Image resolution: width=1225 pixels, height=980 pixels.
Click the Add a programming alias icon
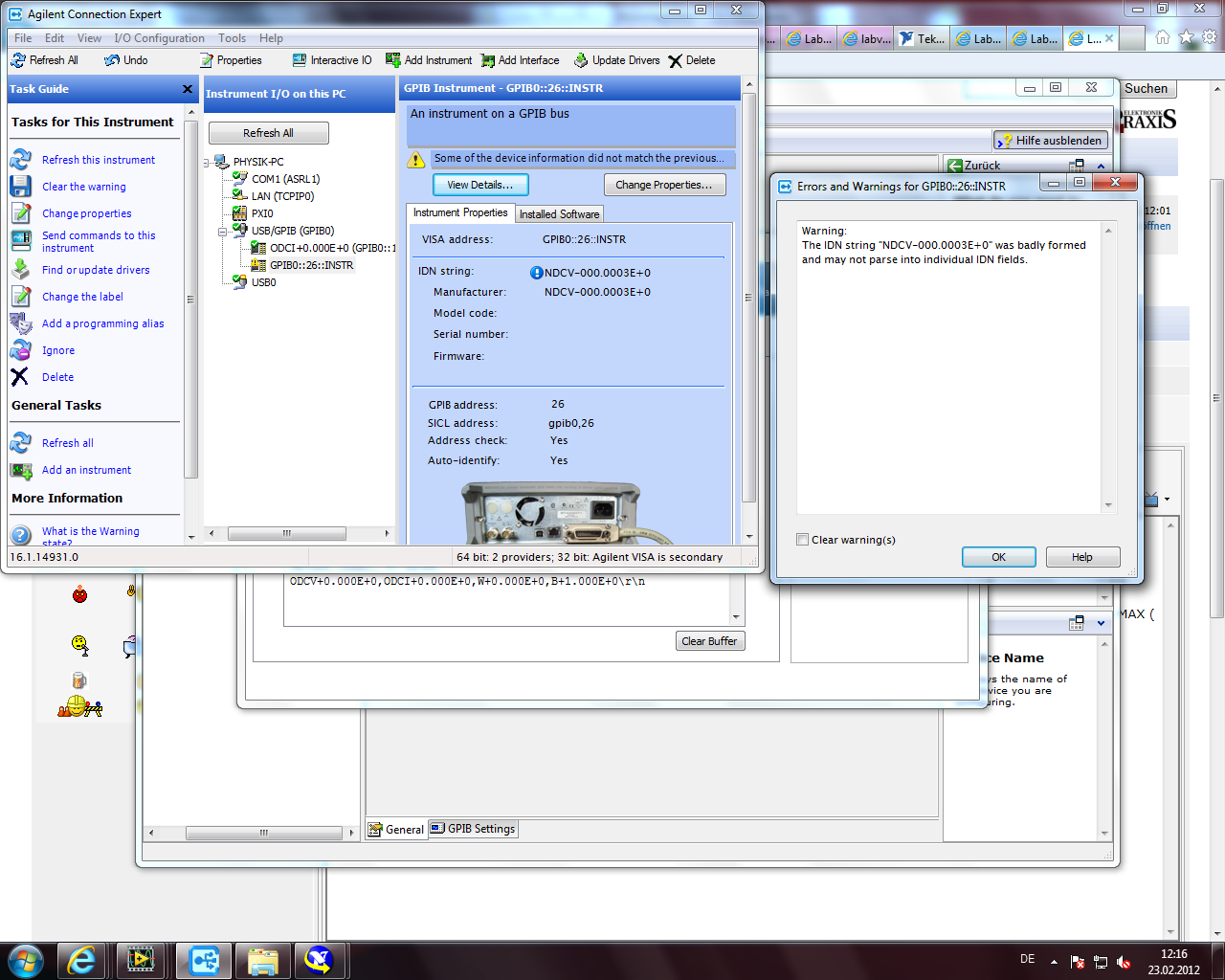21,323
